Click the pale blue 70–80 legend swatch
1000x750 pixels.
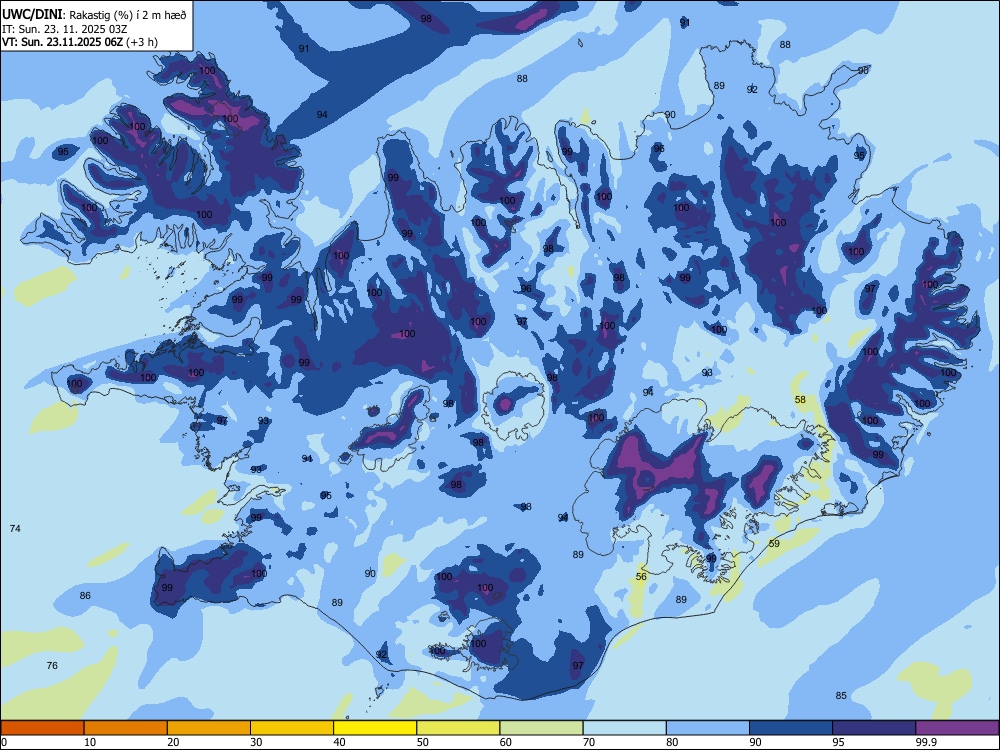point(624,728)
